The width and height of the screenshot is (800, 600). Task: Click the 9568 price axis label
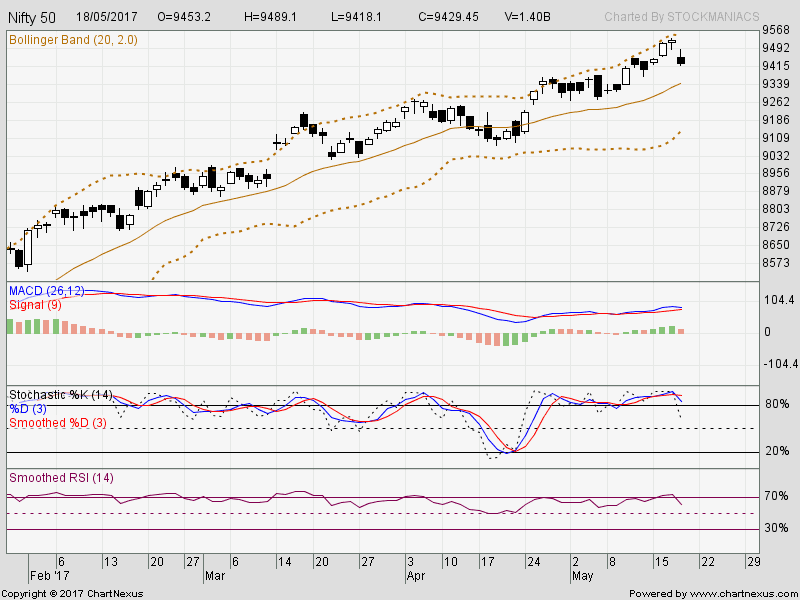click(776, 30)
